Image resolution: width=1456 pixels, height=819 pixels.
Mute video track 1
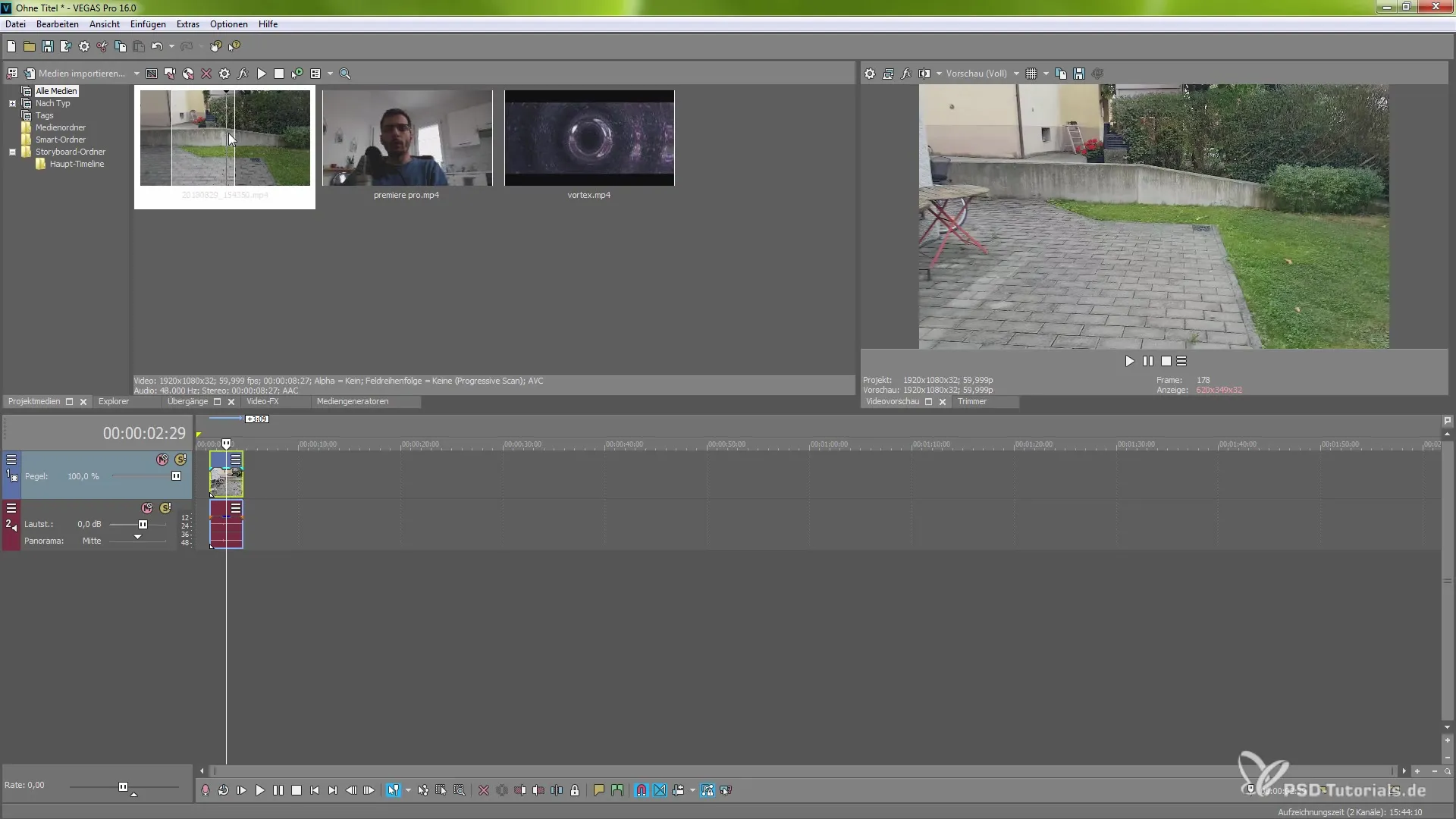coord(162,460)
